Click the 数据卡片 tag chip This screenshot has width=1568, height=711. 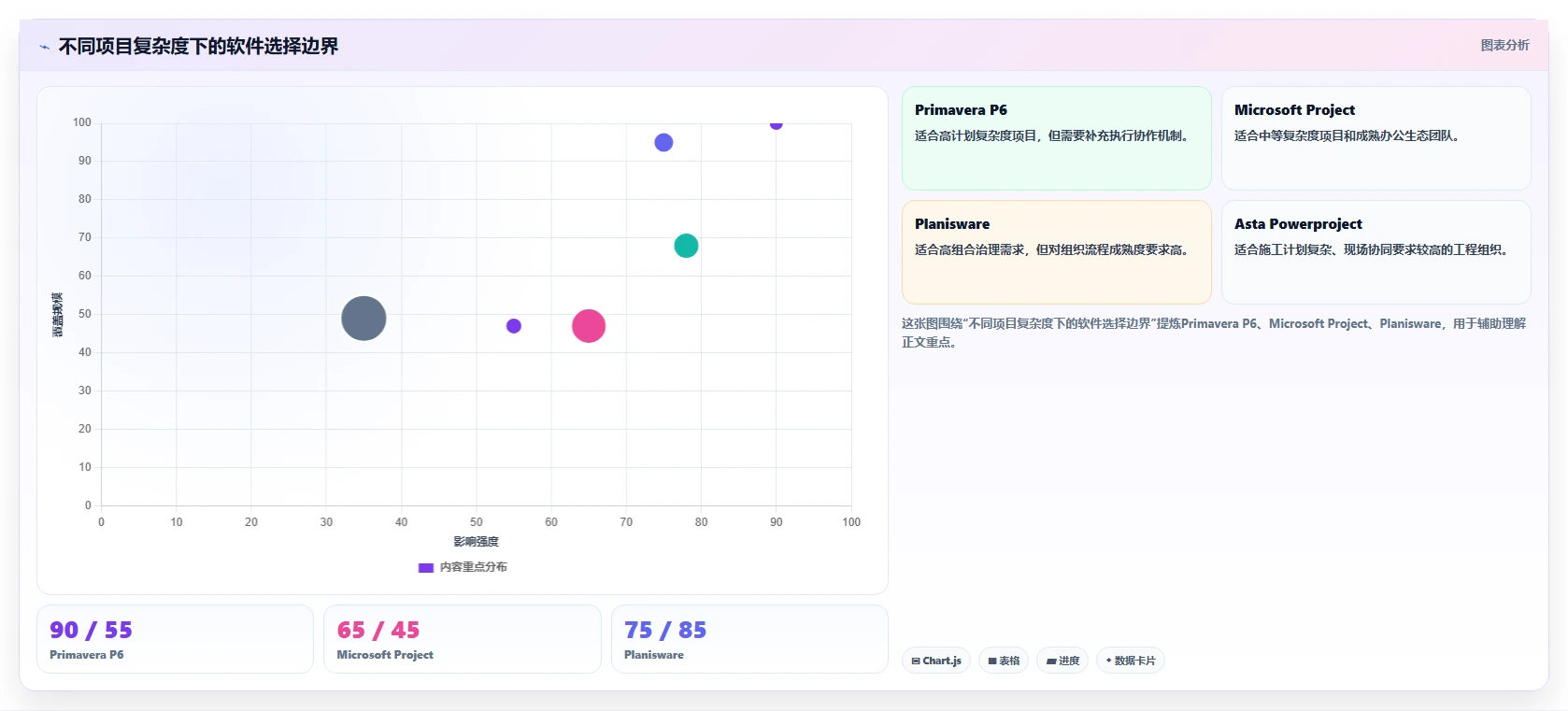coord(1130,661)
